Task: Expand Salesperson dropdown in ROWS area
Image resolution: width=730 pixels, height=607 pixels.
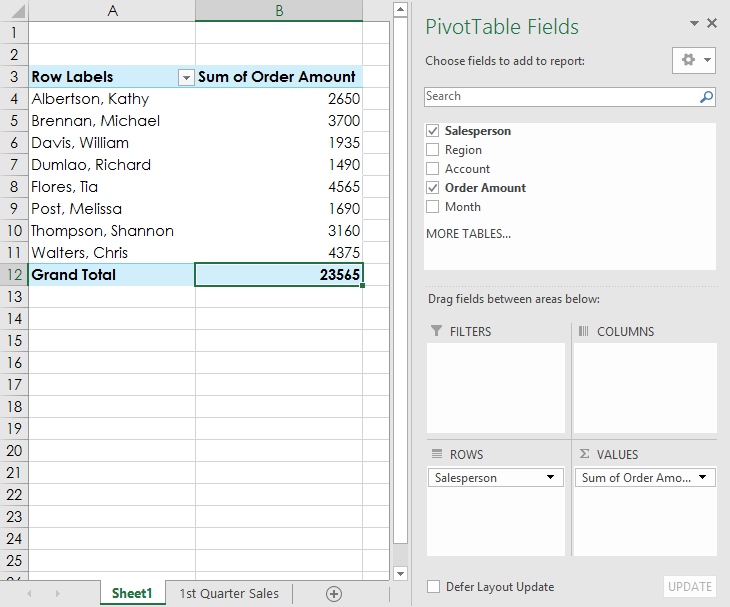Action: pos(550,478)
